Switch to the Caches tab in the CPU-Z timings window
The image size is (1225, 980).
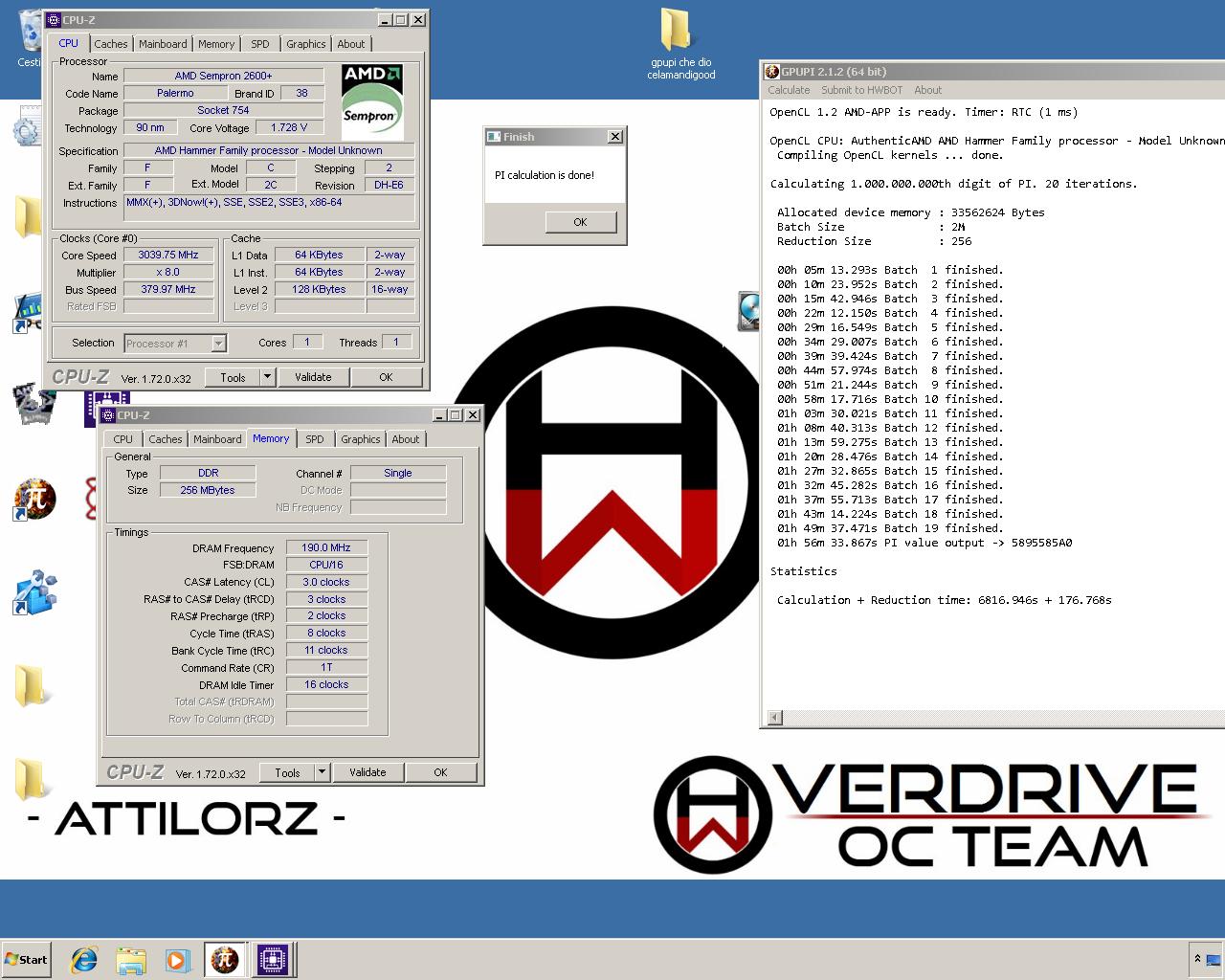165,439
